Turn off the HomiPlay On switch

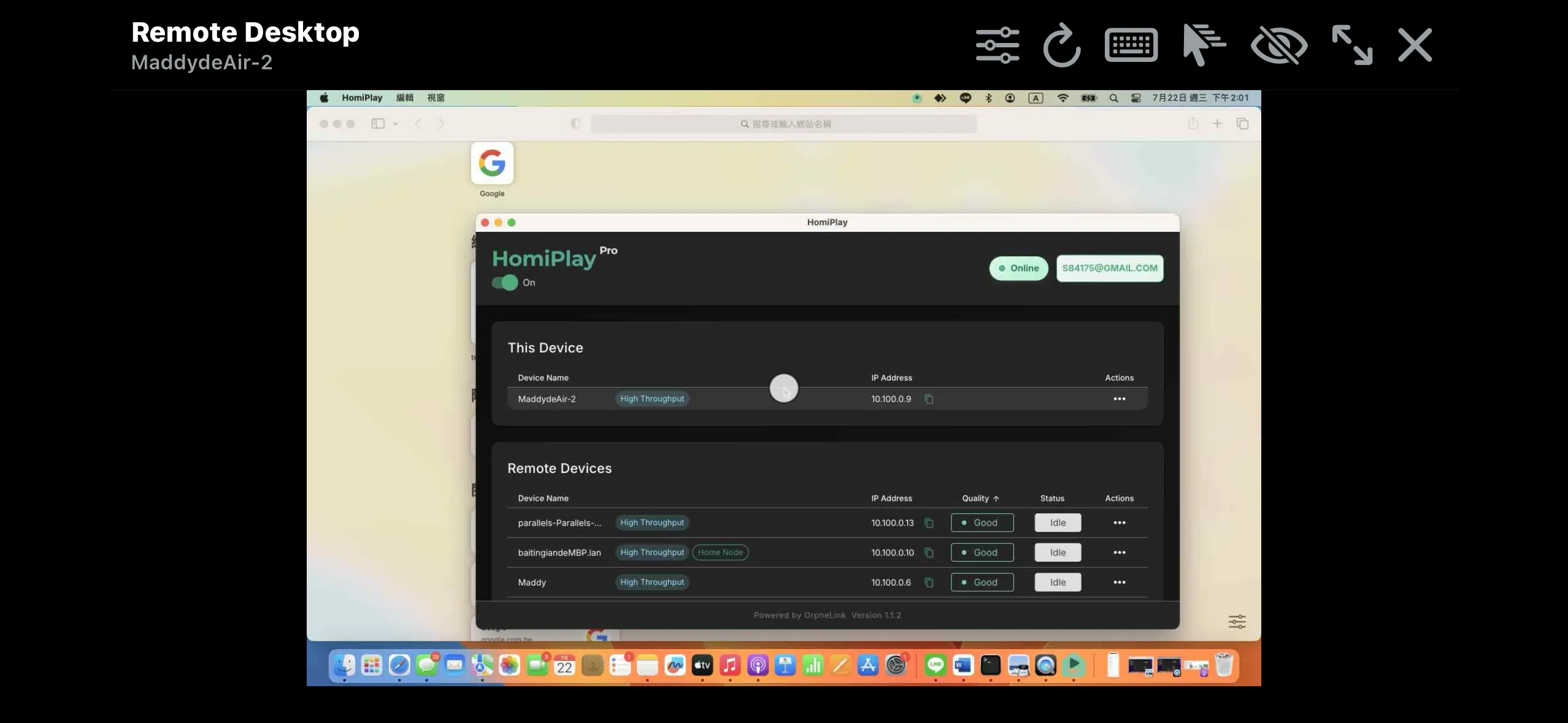tap(505, 283)
